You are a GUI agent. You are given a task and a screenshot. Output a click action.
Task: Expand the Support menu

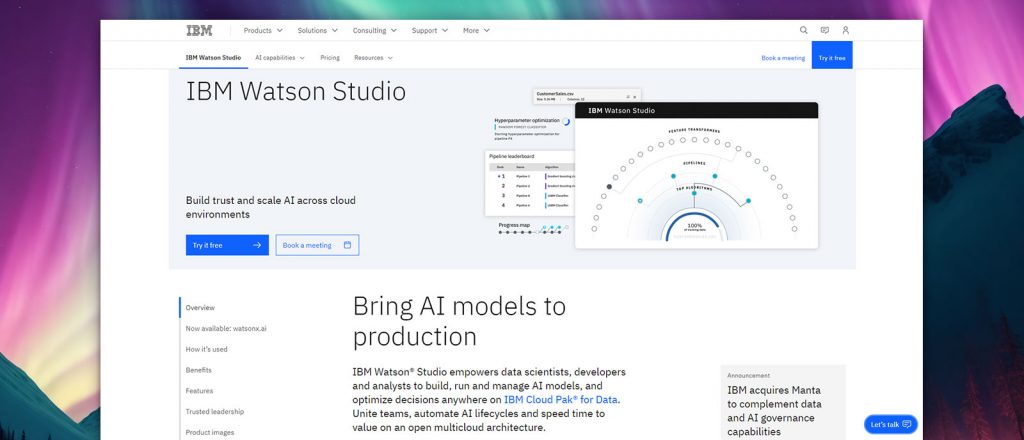[x=430, y=30]
